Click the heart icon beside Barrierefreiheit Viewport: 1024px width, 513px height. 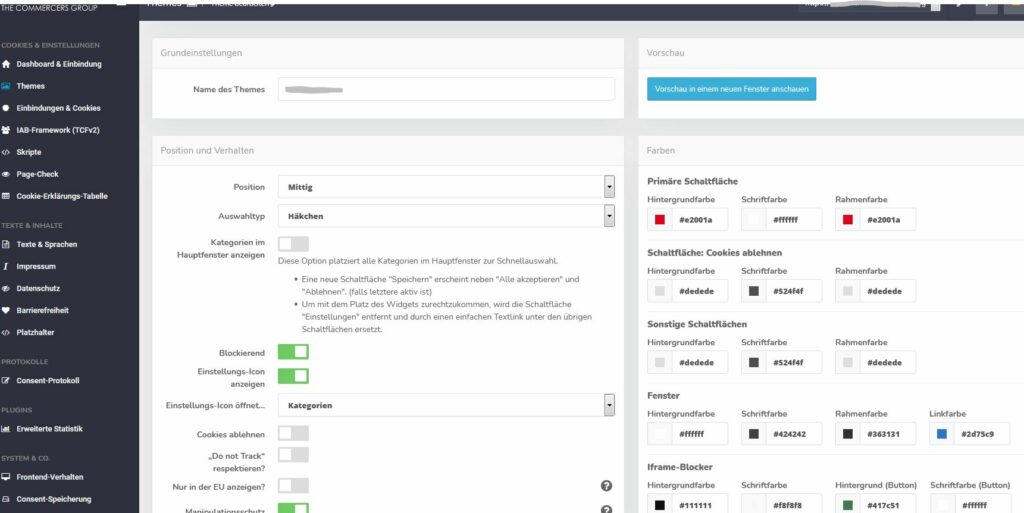click(x=6, y=311)
